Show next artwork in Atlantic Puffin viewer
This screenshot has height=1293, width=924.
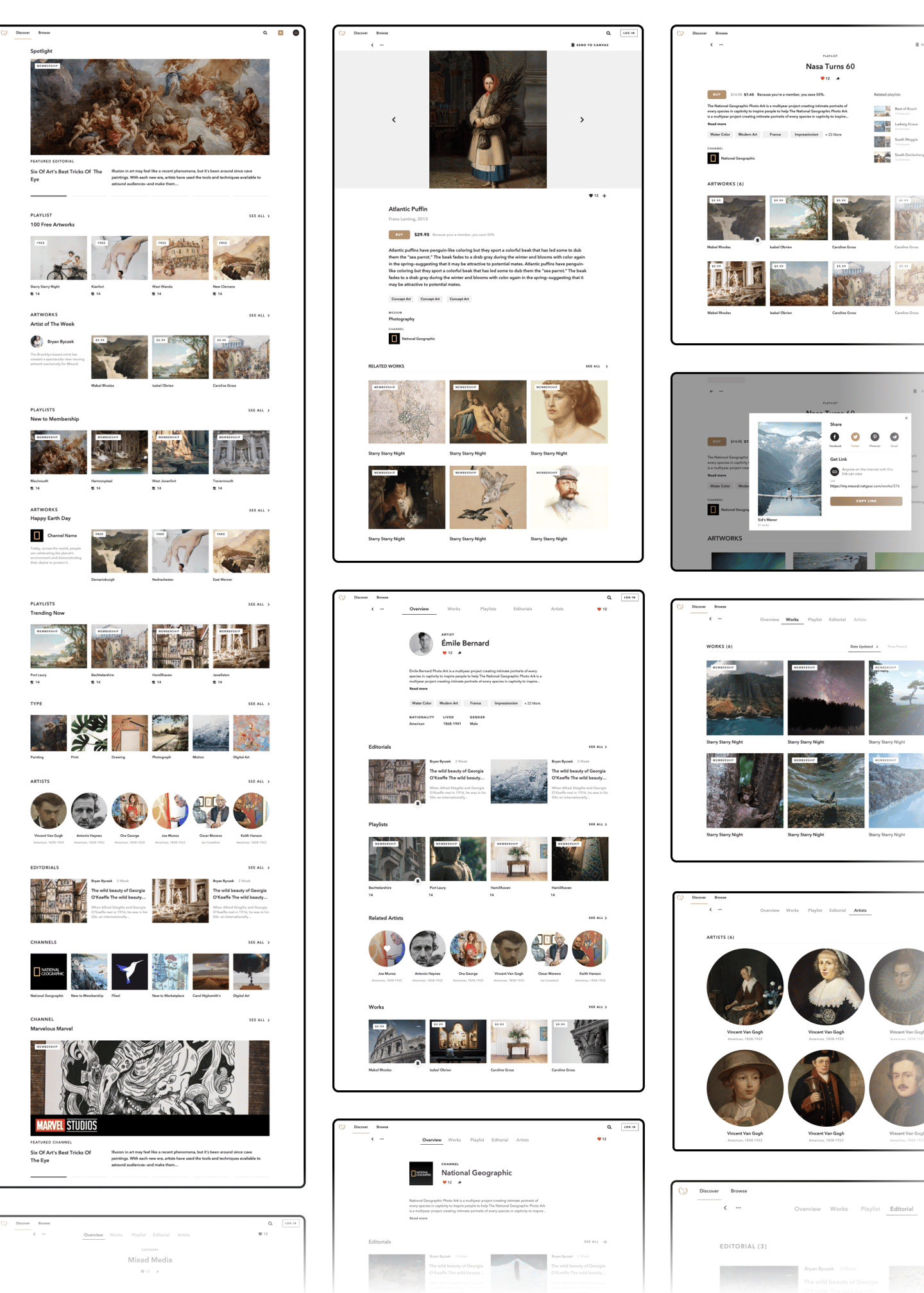(582, 120)
